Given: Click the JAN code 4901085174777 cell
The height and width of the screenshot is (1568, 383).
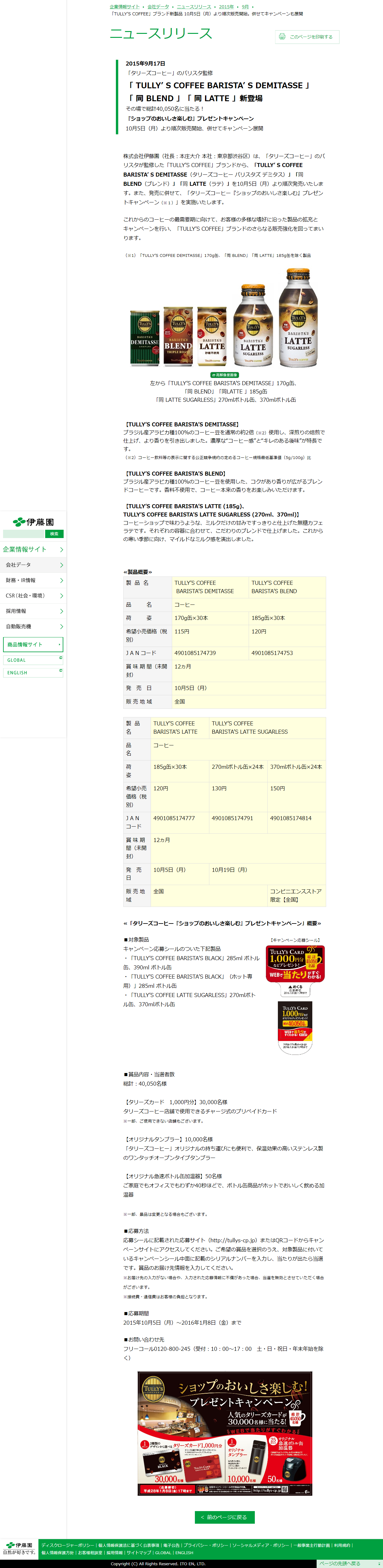Looking at the screenshot, I should [179, 822].
